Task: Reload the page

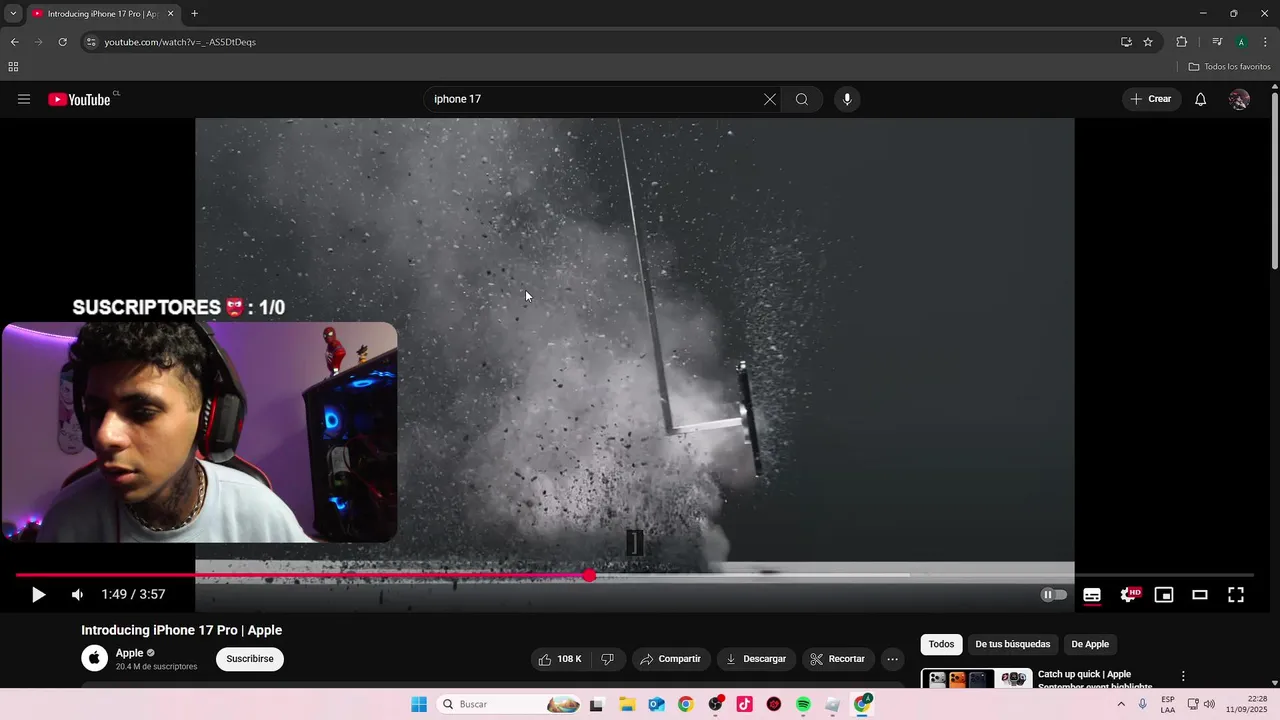Action: [62, 42]
